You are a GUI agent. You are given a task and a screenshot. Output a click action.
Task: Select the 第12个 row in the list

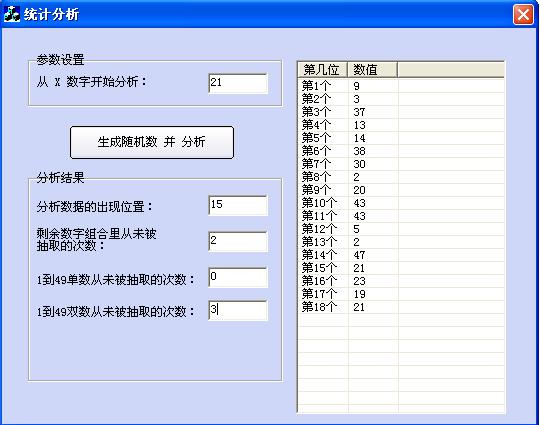coord(401,229)
